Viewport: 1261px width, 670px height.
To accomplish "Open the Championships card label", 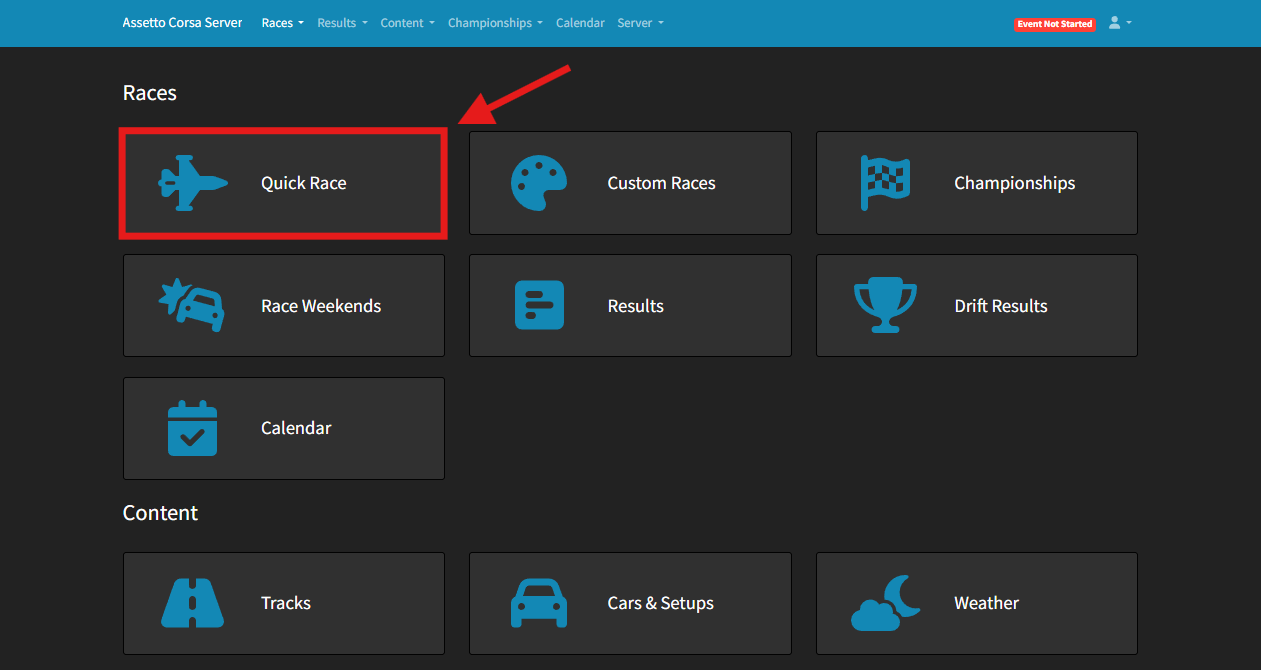I will pyautogui.click(x=1014, y=183).
